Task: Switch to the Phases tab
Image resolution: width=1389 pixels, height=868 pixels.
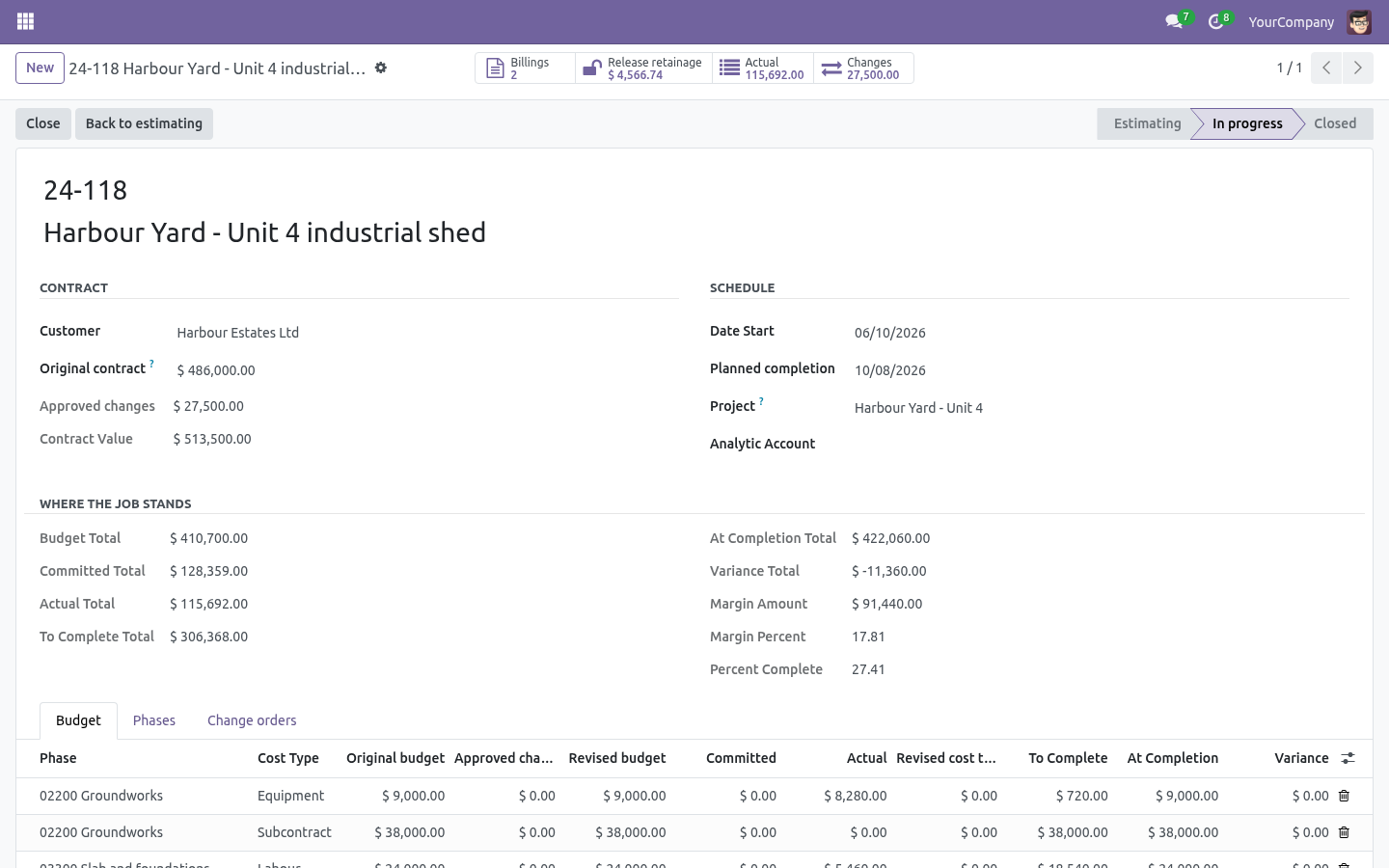Action: tap(154, 720)
